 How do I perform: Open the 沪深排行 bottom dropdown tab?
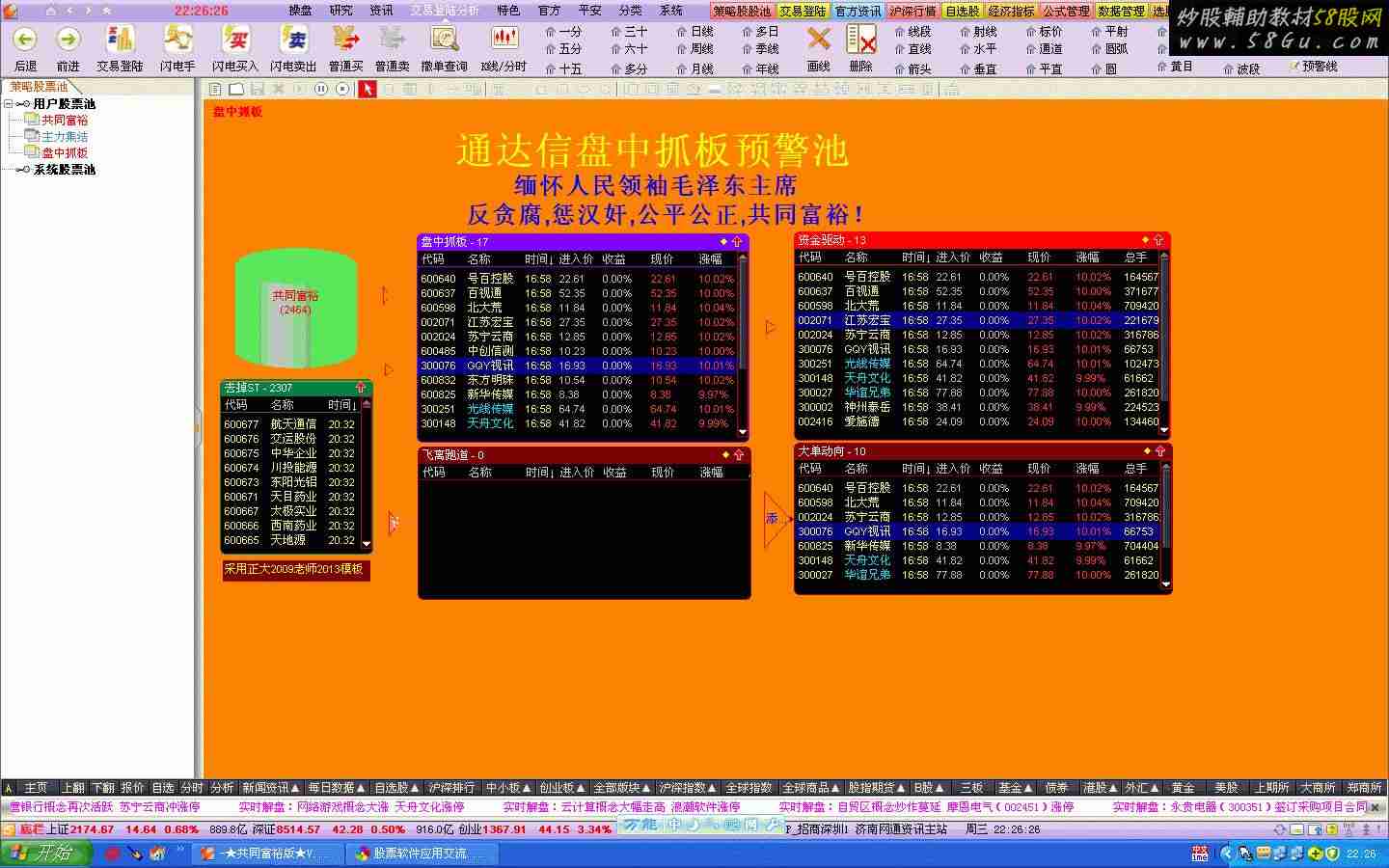pyautogui.click(x=451, y=788)
